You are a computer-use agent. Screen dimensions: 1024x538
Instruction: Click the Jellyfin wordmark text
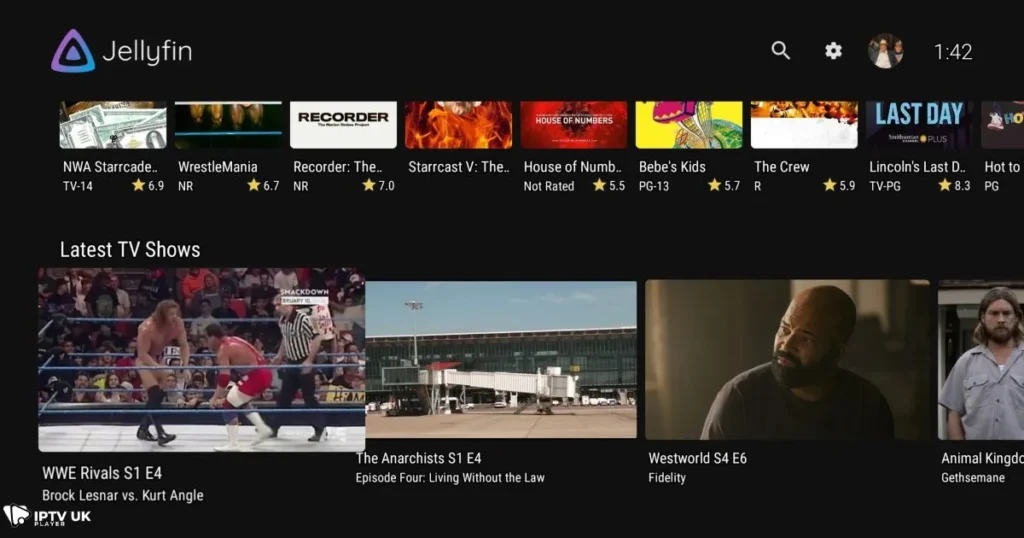coord(148,51)
